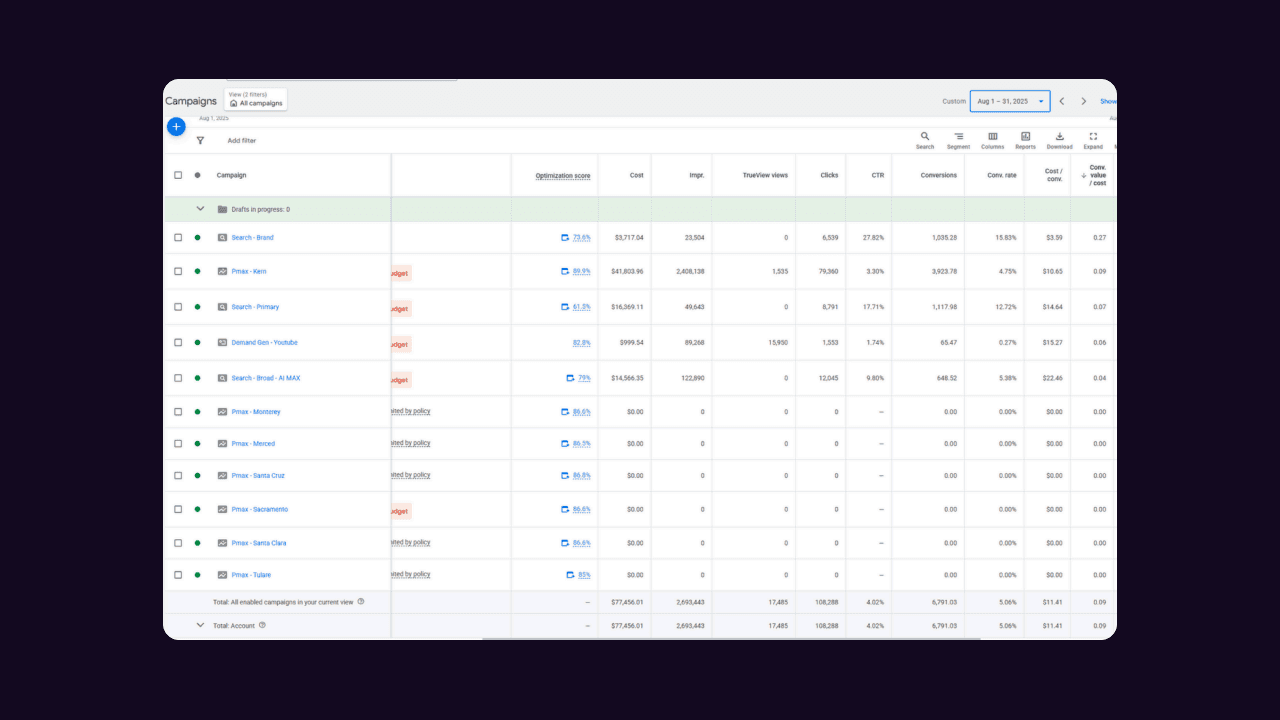Open Pmax - Sacramento status dot dropdown
This screenshot has height=720, width=1280.
(197, 509)
